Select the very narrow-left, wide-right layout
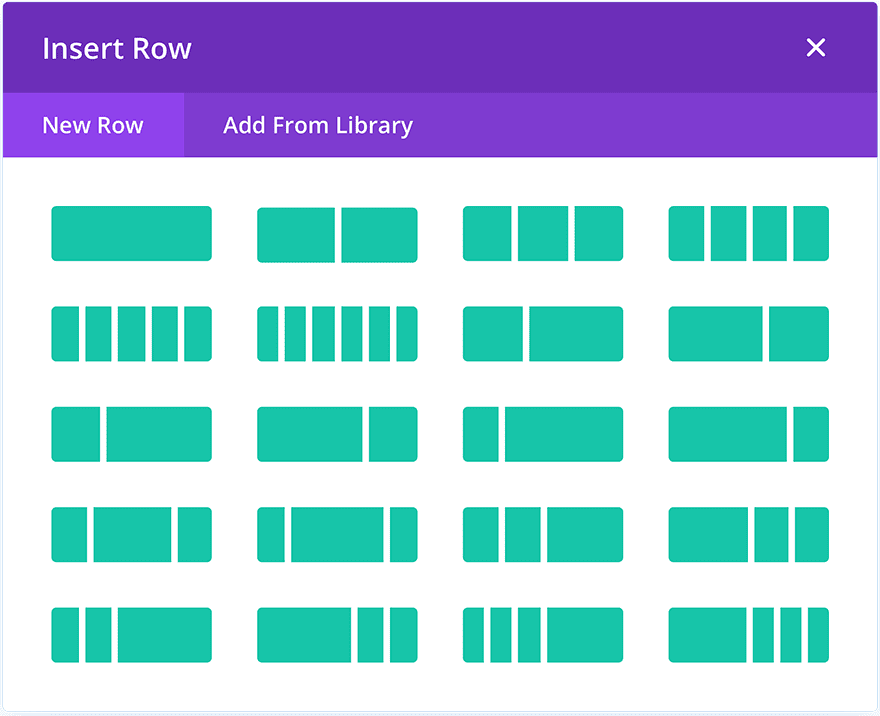The width and height of the screenshot is (880, 716). click(543, 434)
